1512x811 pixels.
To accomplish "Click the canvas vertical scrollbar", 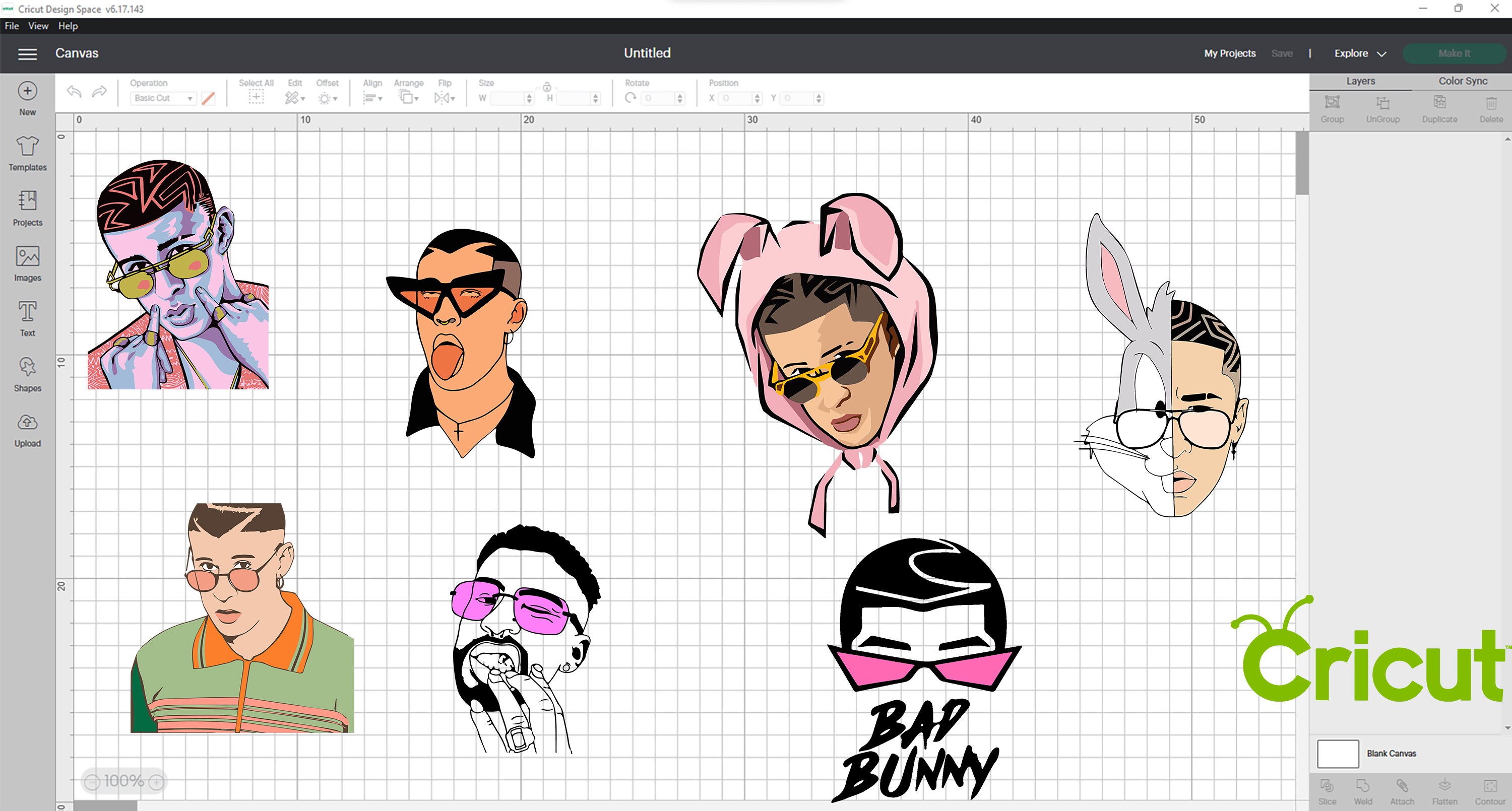I will click(x=1302, y=163).
